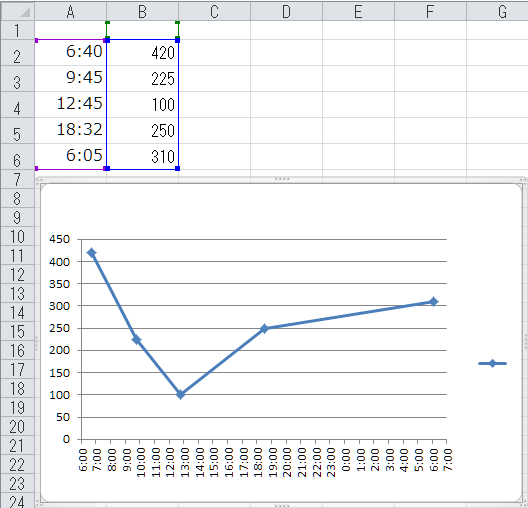This screenshot has height=508, width=528.
Task: Select column D header
Action: point(287,11)
